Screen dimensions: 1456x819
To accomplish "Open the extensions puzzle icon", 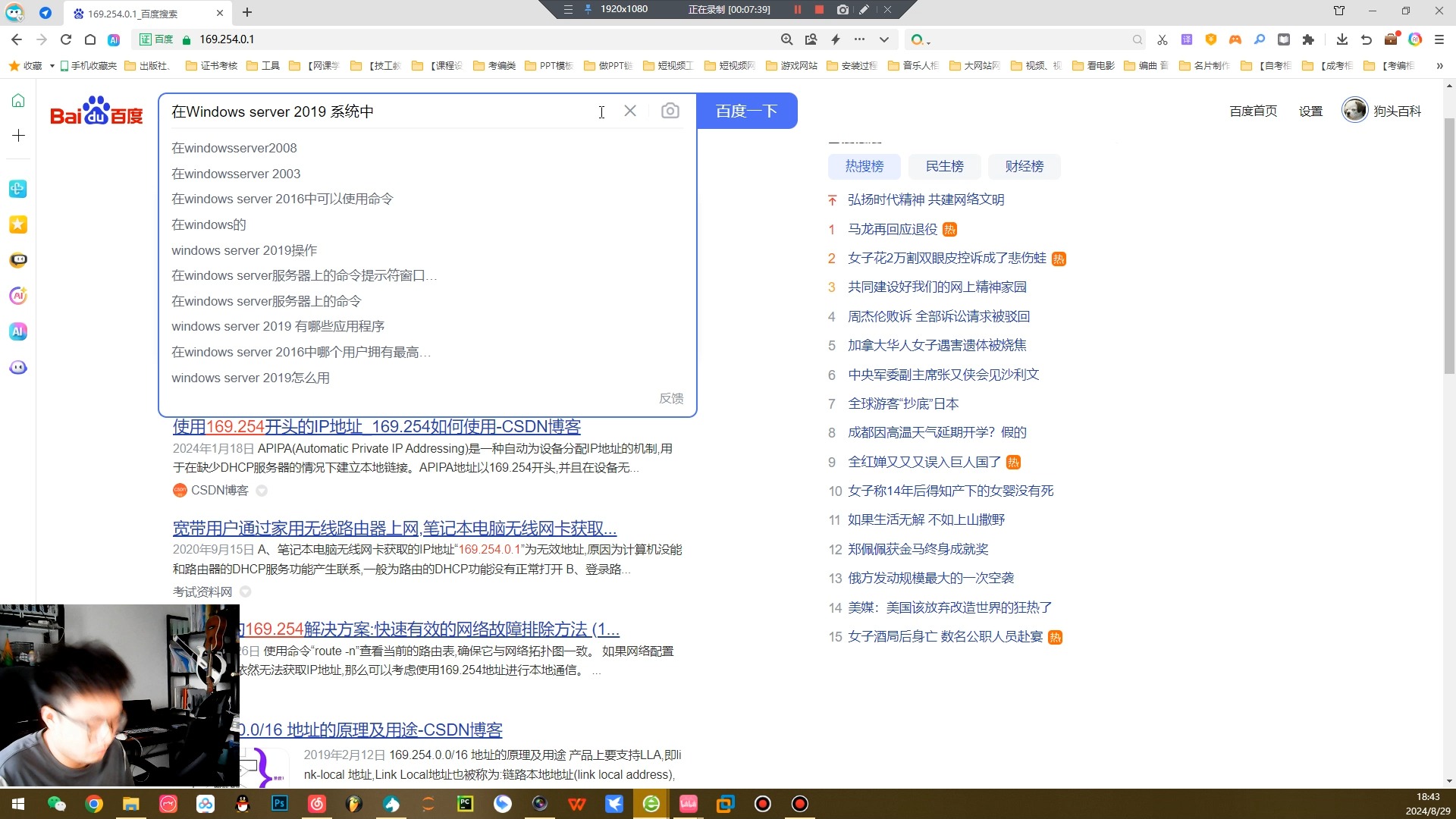I will point(1307,39).
